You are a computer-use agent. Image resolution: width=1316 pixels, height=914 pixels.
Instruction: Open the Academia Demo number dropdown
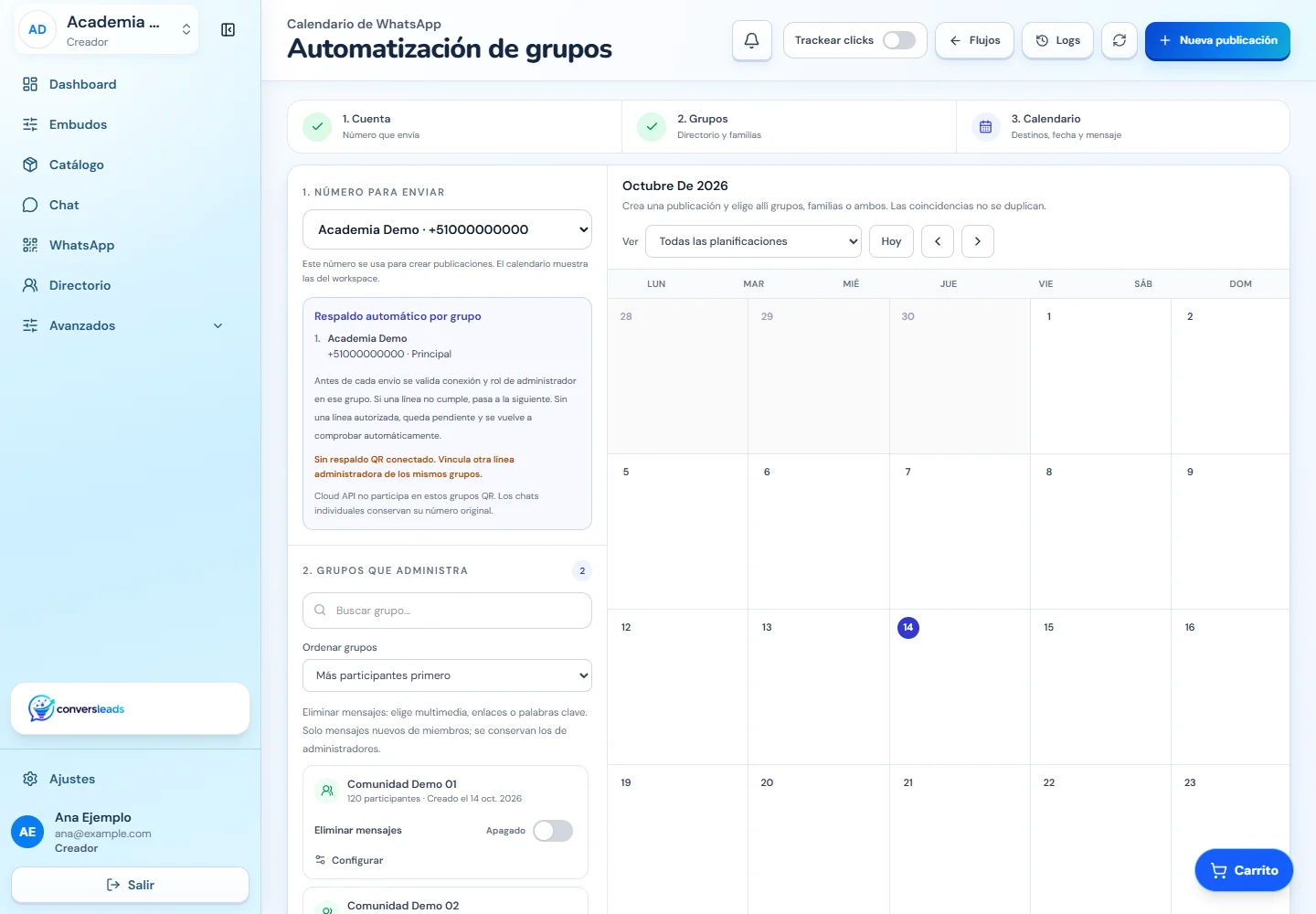point(447,229)
